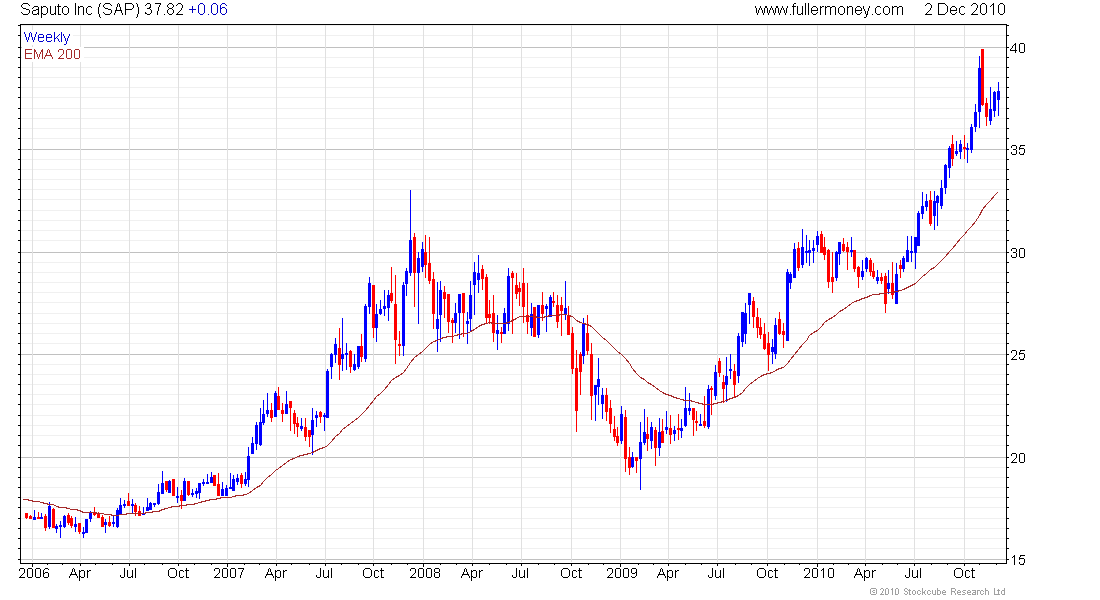1100x600 pixels.
Task: Open the www.fullermoney.com link
Action: (x=828, y=10)
